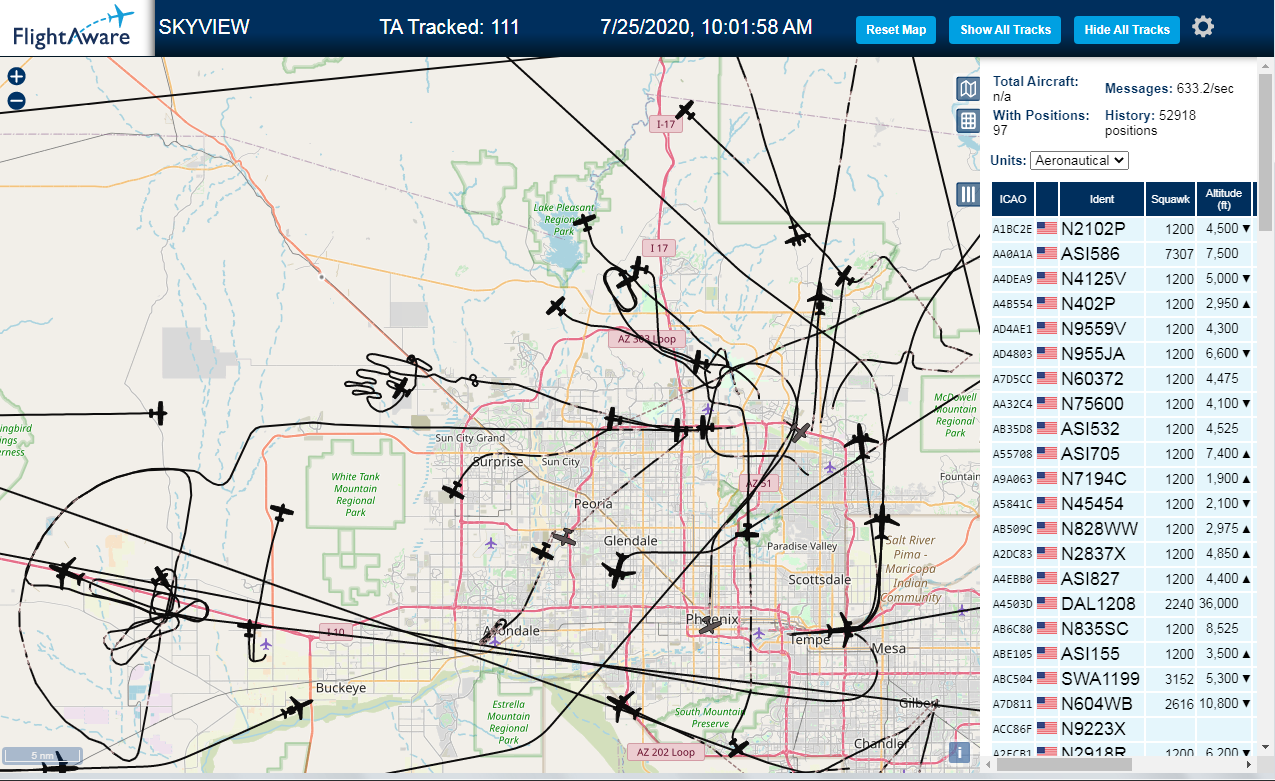Select the ASI827 aircraft row
The image size is (1275, 781).
[x=1123, y=578]
